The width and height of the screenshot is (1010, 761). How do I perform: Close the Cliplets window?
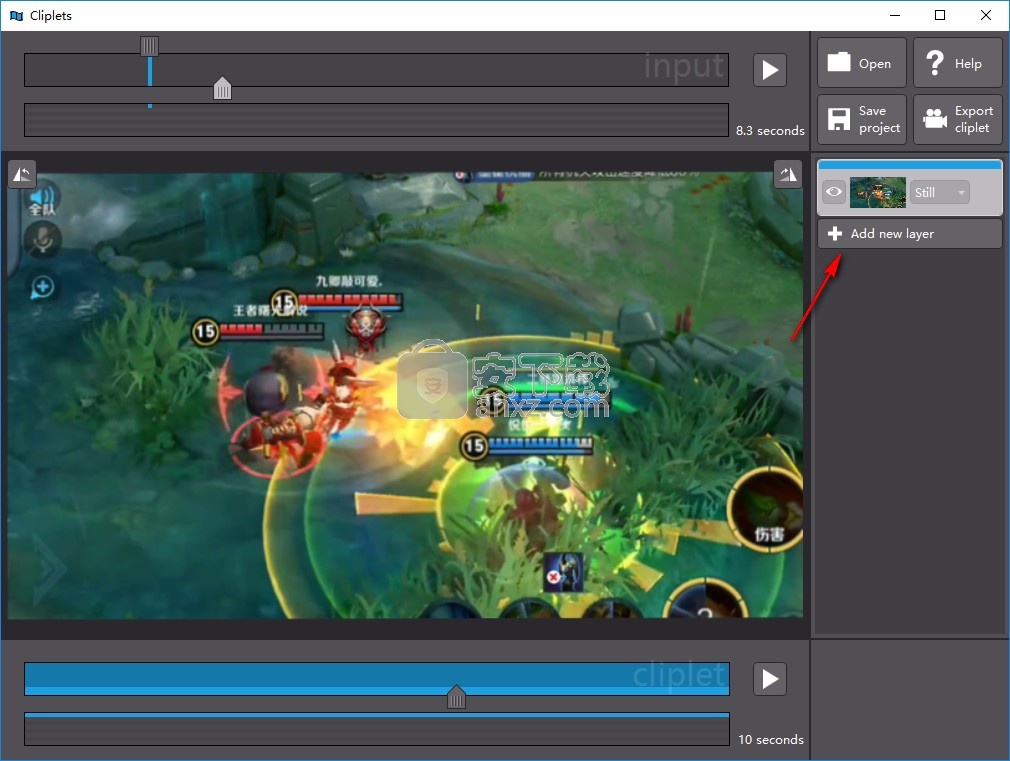pos(986,15)
